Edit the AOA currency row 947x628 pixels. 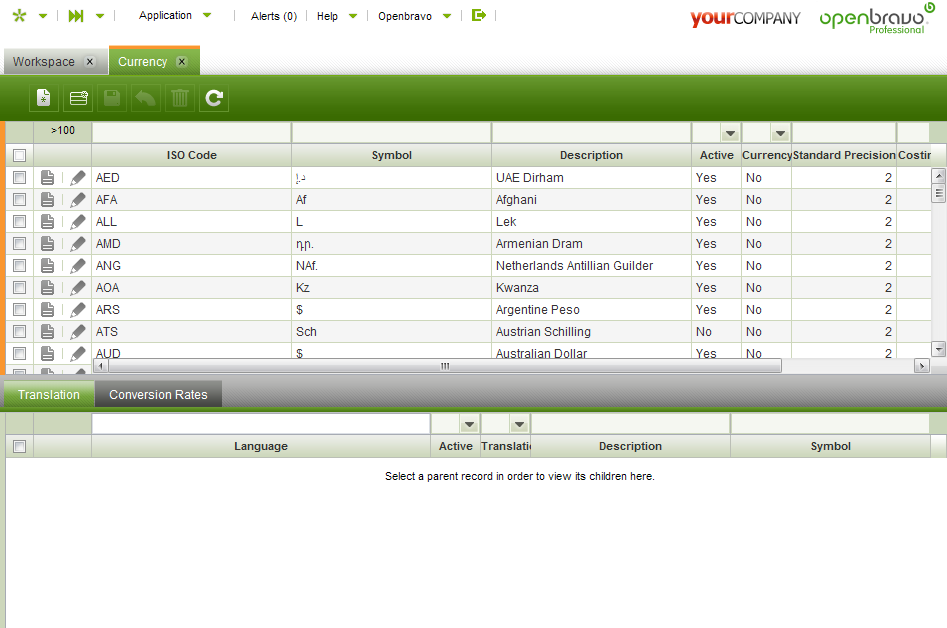click(x=77, y=287)
